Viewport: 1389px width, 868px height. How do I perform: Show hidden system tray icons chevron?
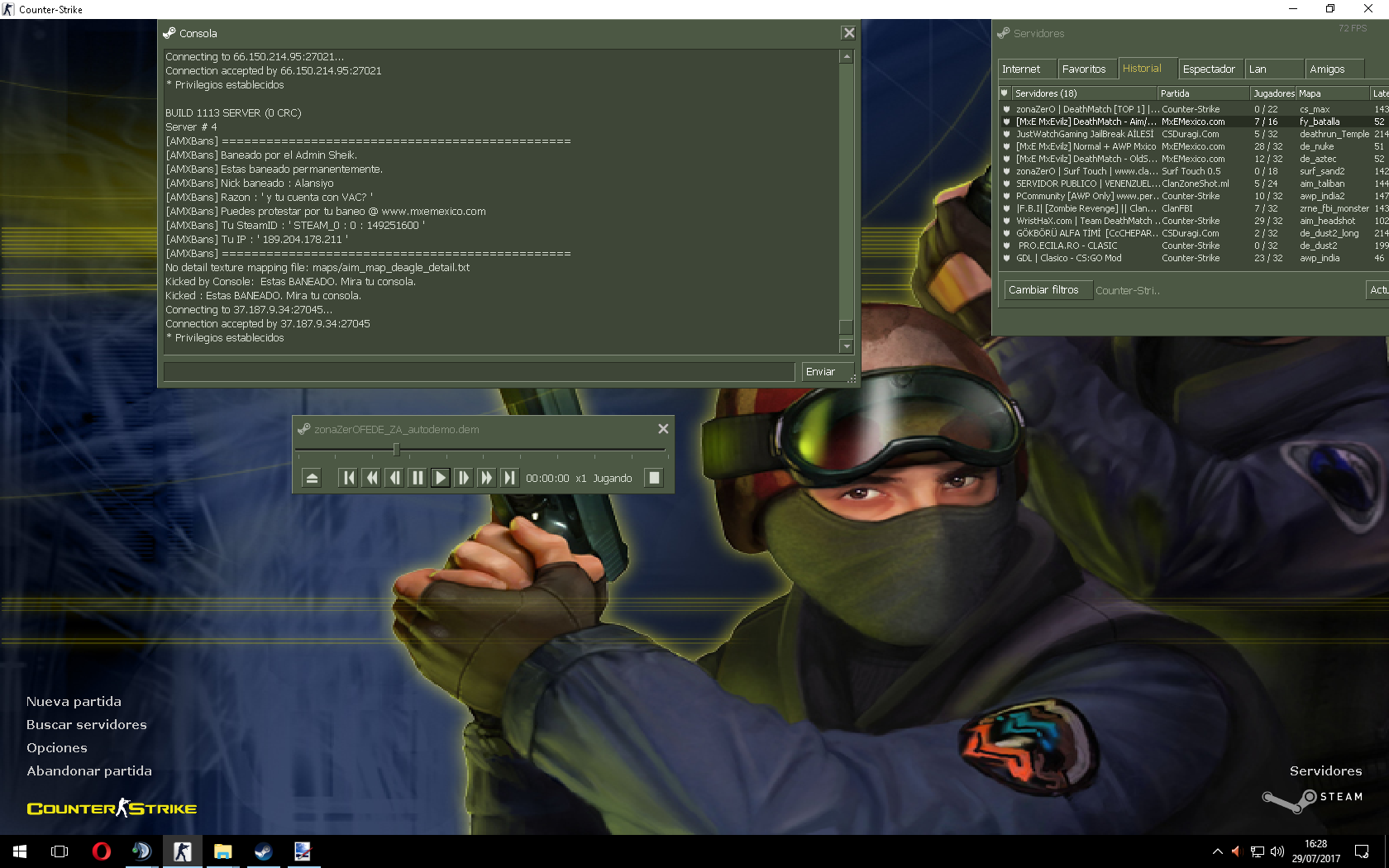click(x=1217, y=851)
